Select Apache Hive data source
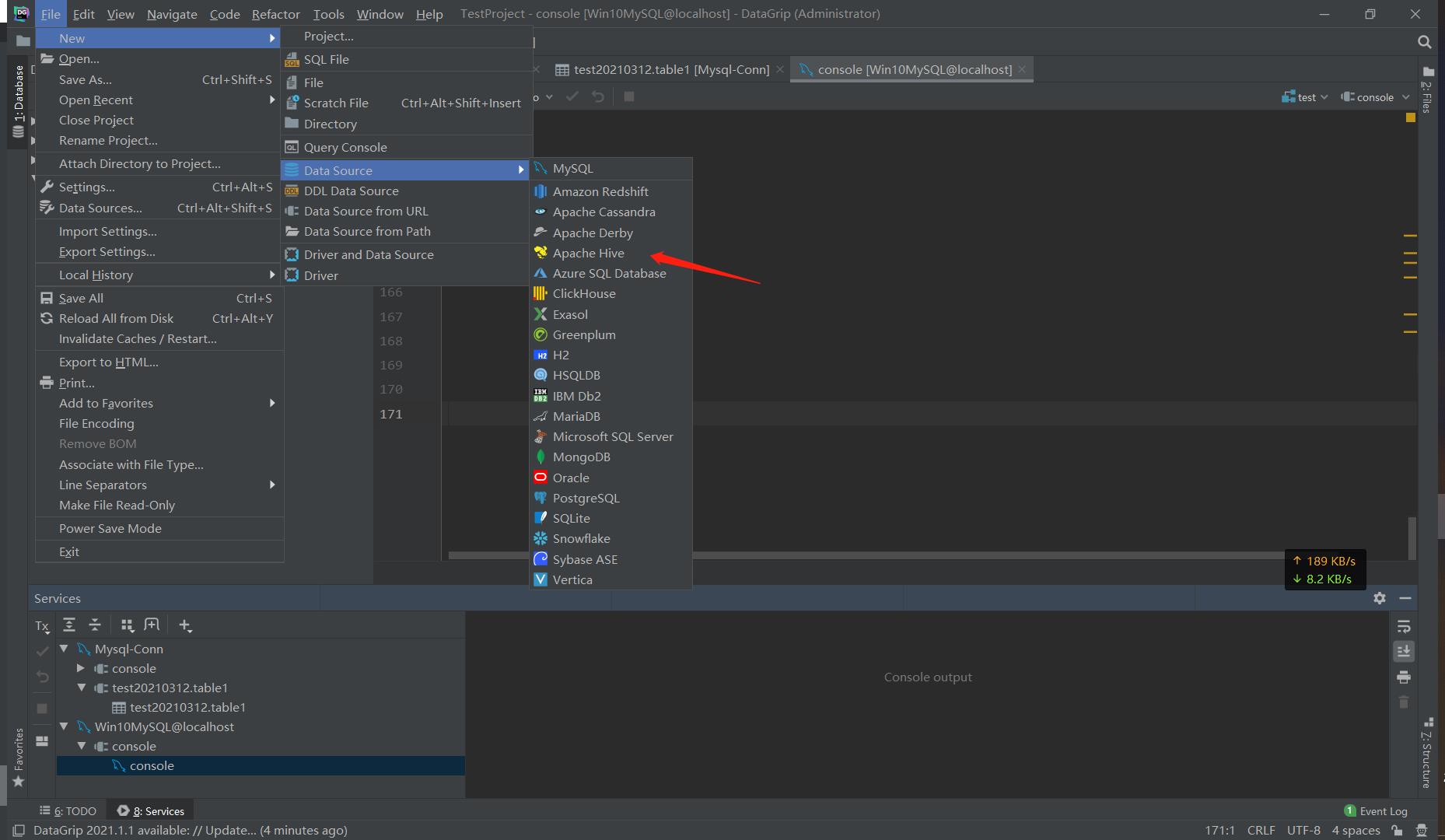The width and height of the screenshot is (1445, 840). 611,253
